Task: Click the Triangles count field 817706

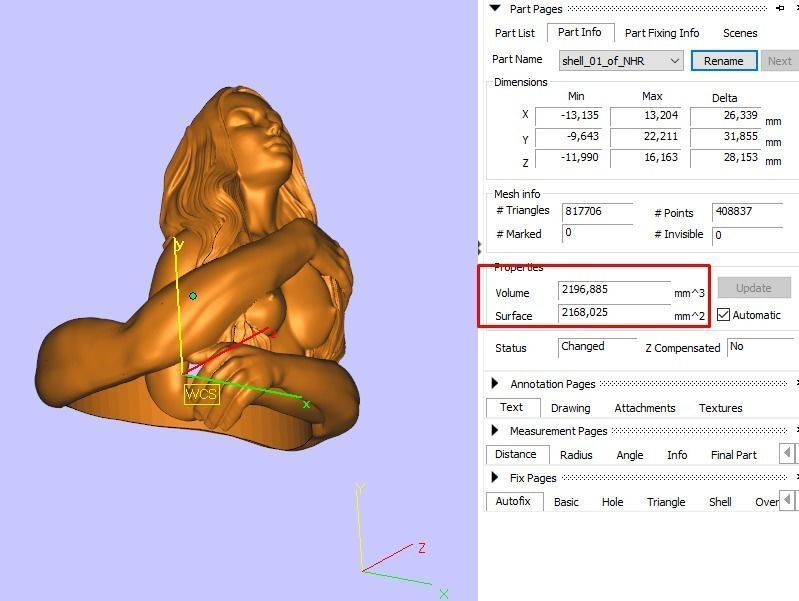Action: pos(597,212)
